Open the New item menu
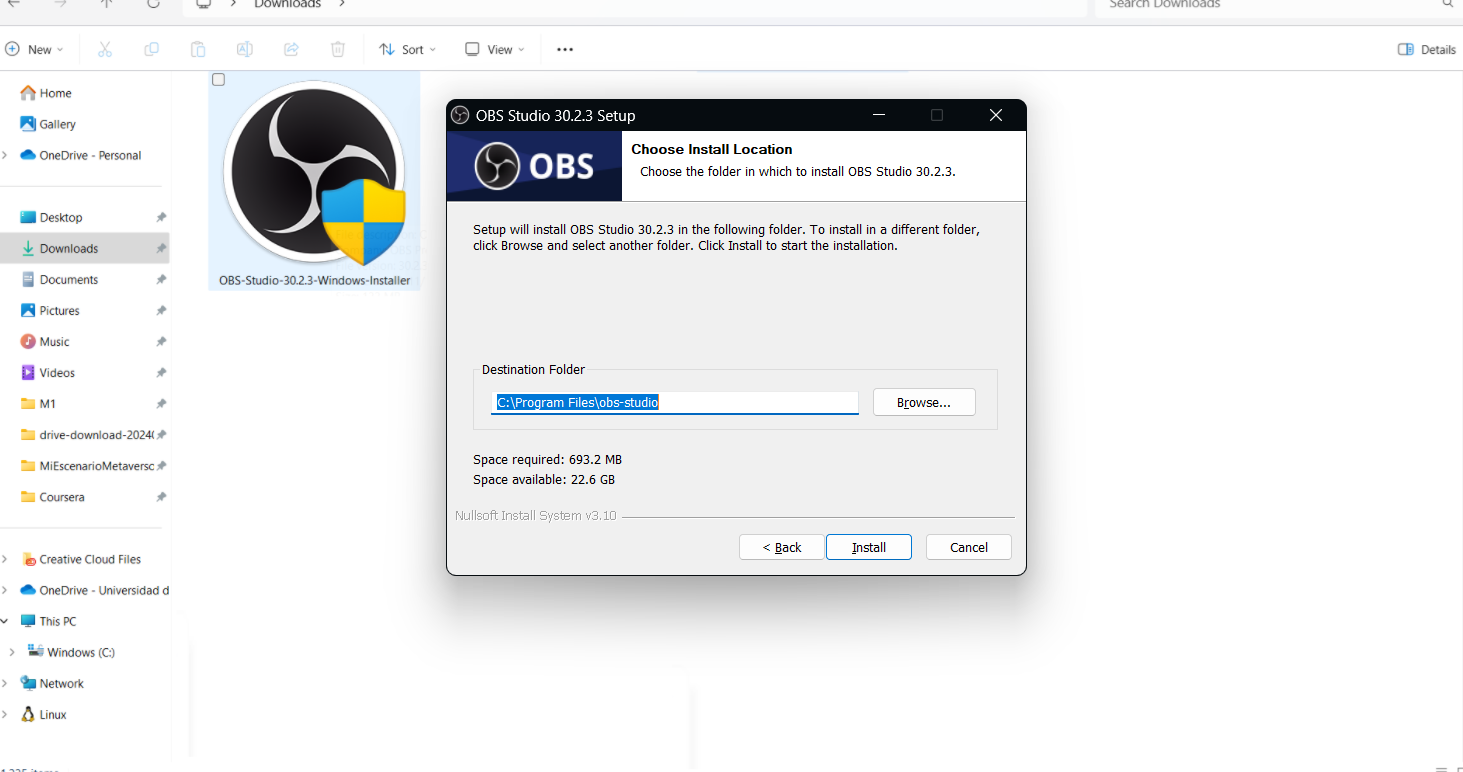 [35, 49]
